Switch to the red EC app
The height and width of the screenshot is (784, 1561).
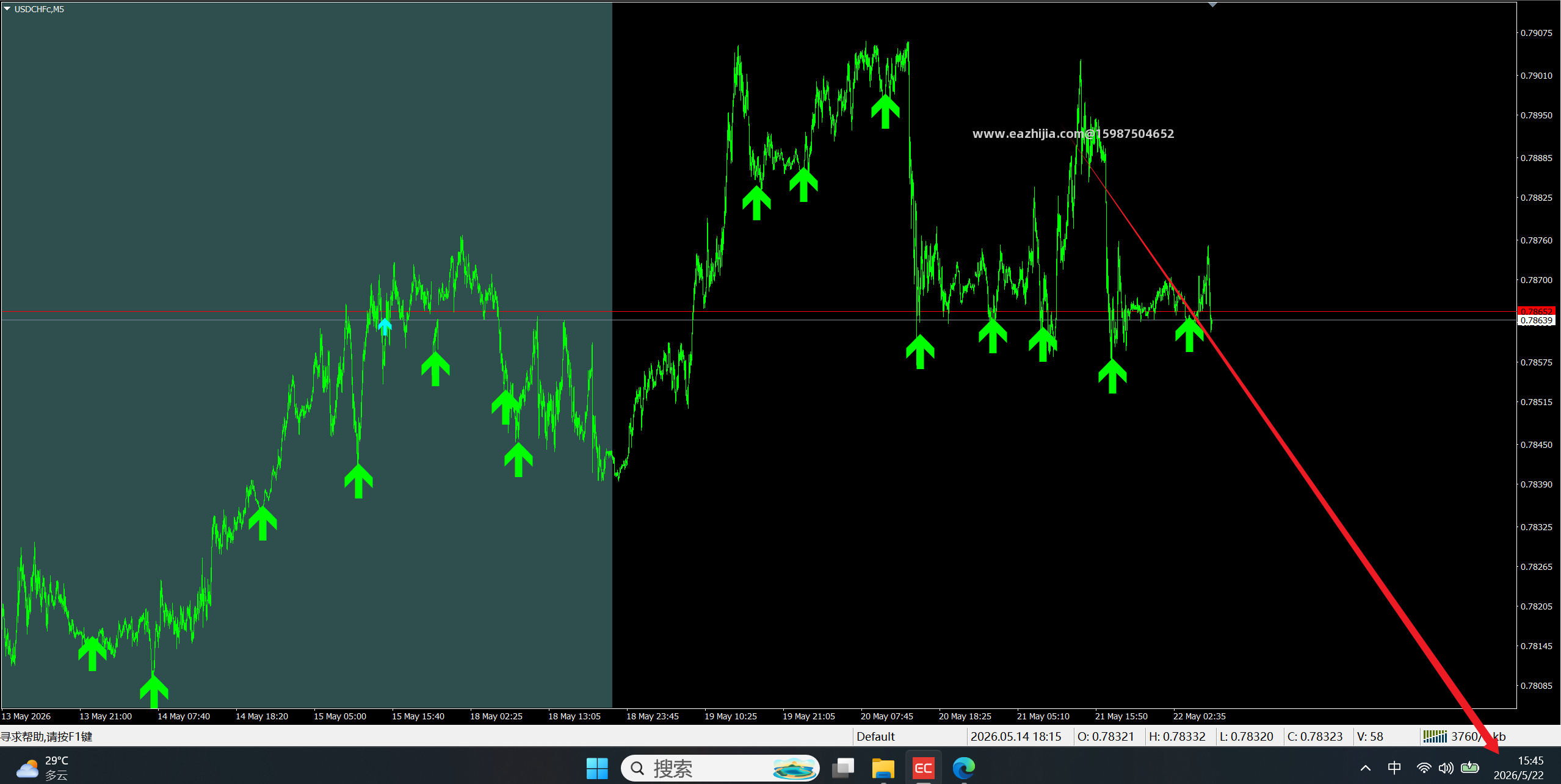tap(923, 768)
